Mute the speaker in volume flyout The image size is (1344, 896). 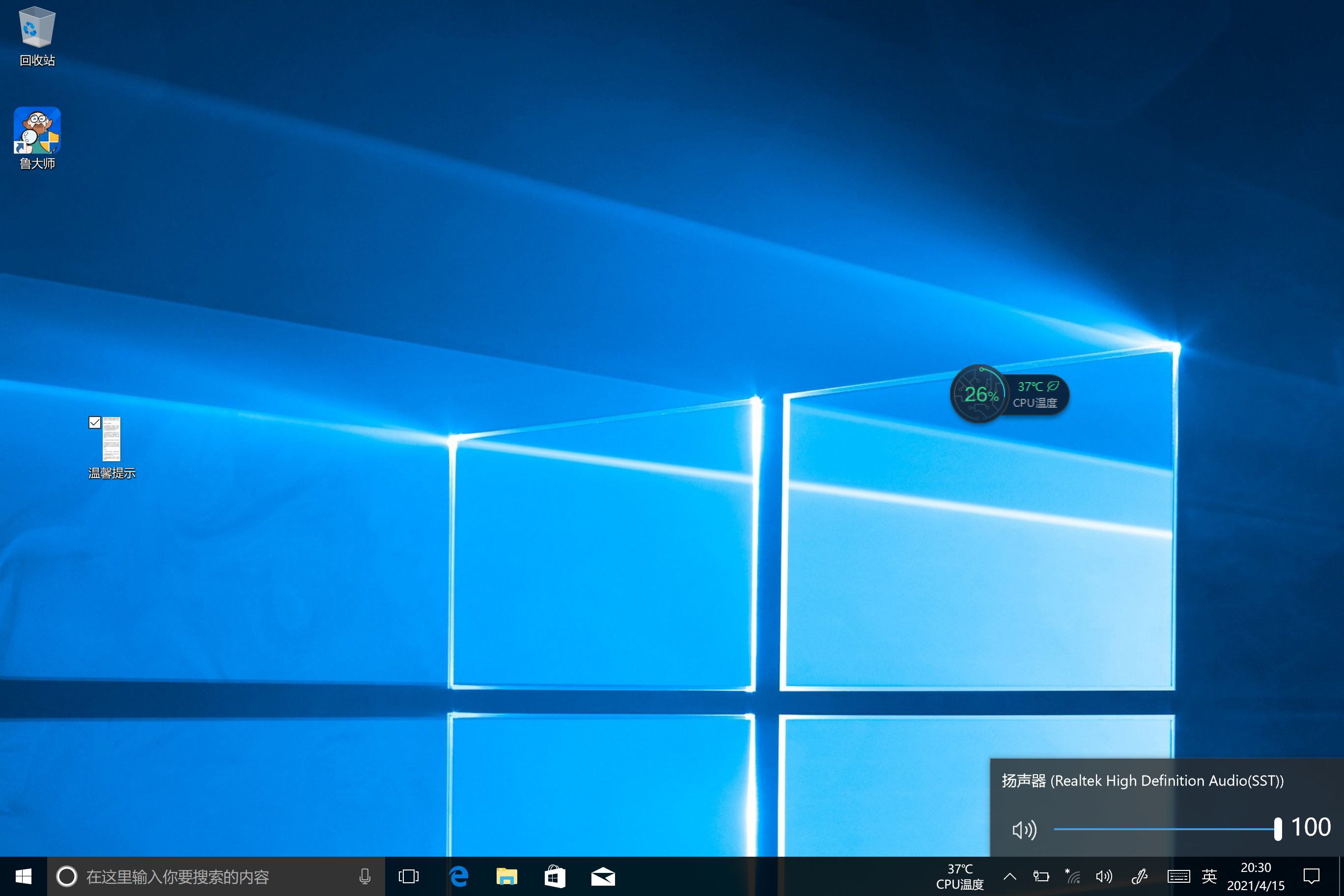[1024, 829]
